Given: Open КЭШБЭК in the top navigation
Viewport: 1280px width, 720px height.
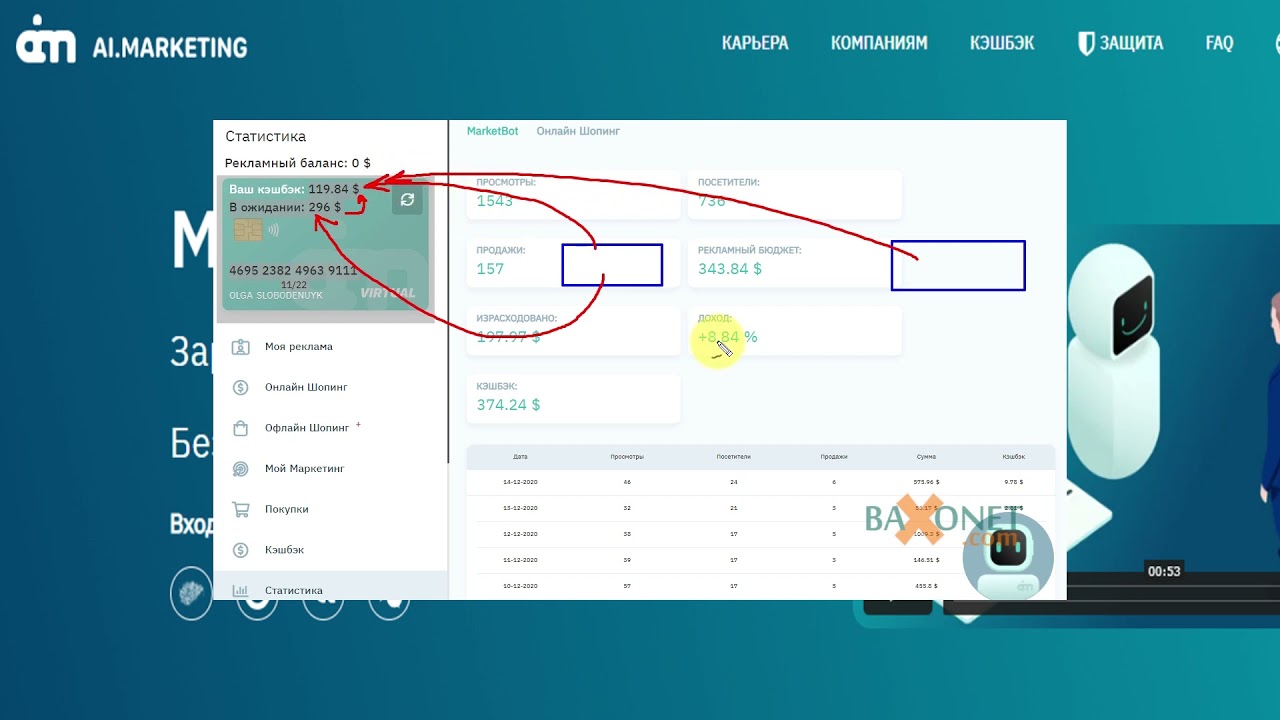Looking at the screenshot, I should tap(1002, 43).
